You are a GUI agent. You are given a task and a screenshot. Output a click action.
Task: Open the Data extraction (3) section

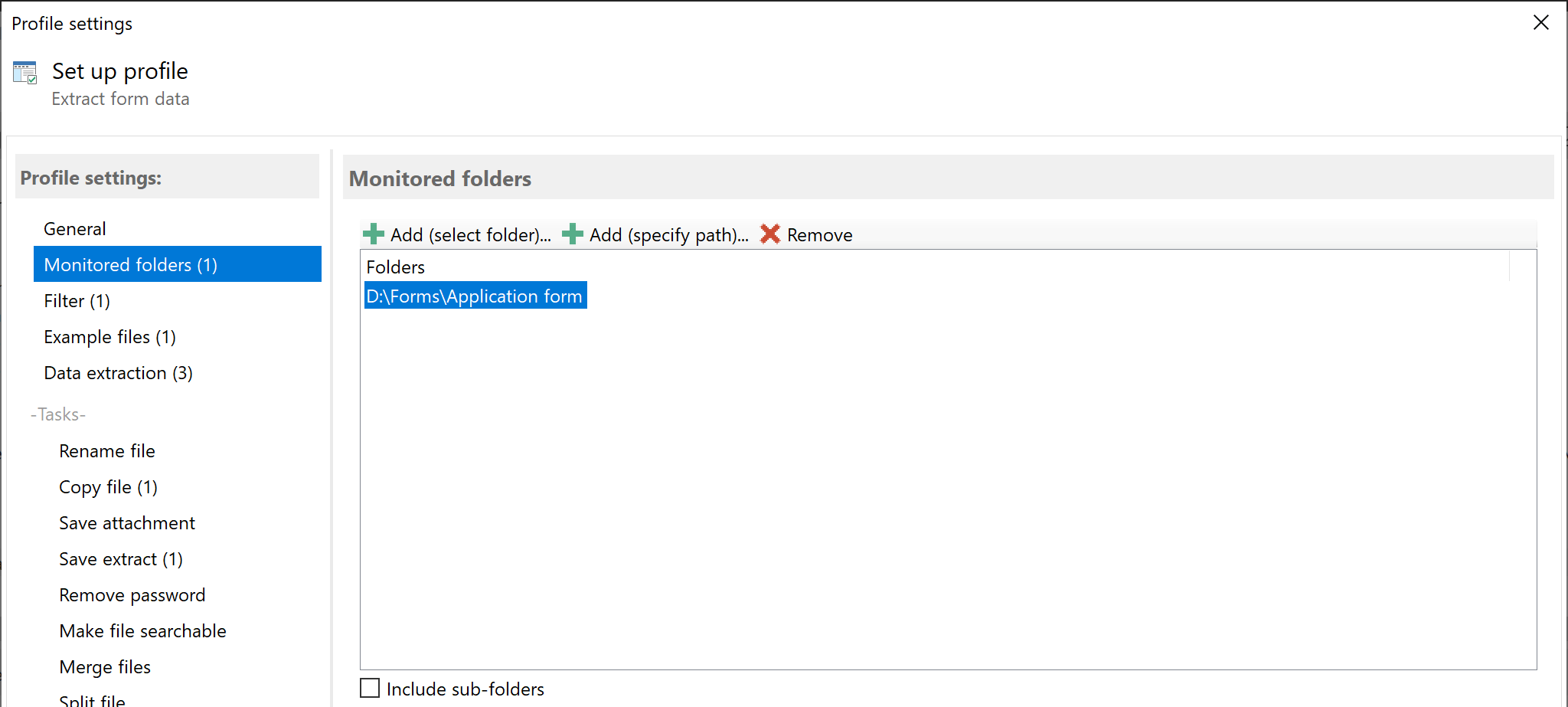[118, 373]
